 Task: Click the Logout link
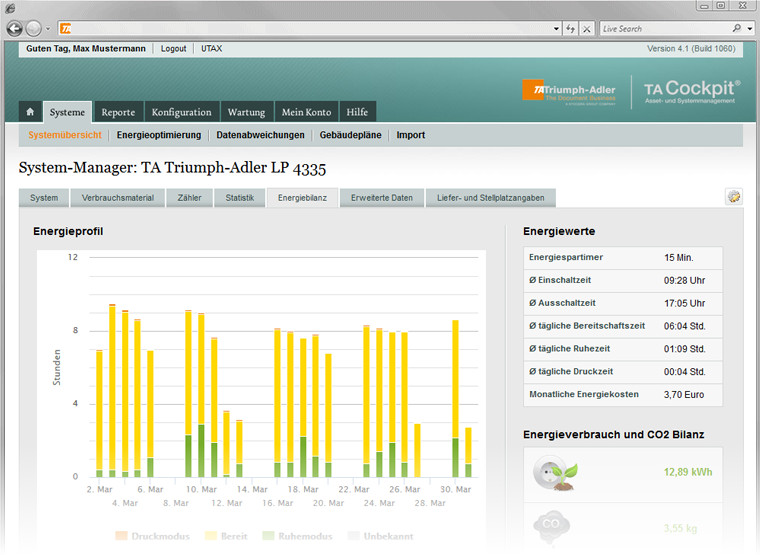coord(174,48)
